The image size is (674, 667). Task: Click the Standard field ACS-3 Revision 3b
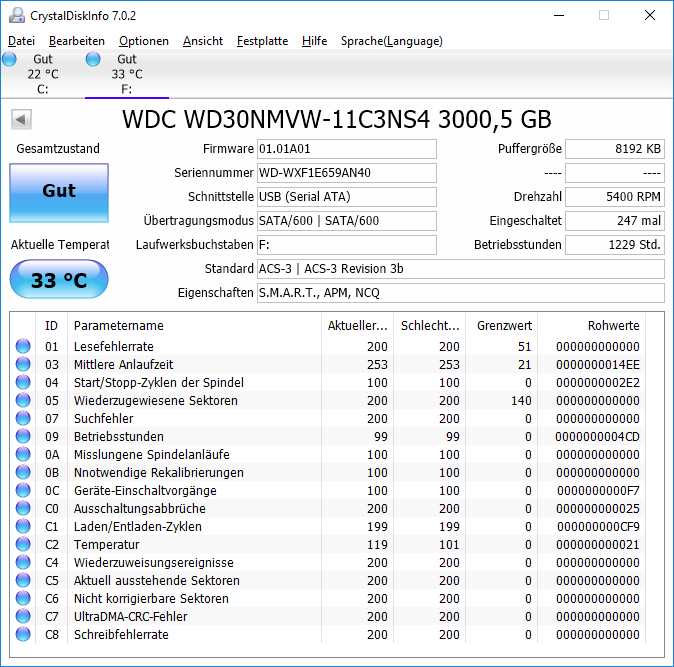pos(461,269)
